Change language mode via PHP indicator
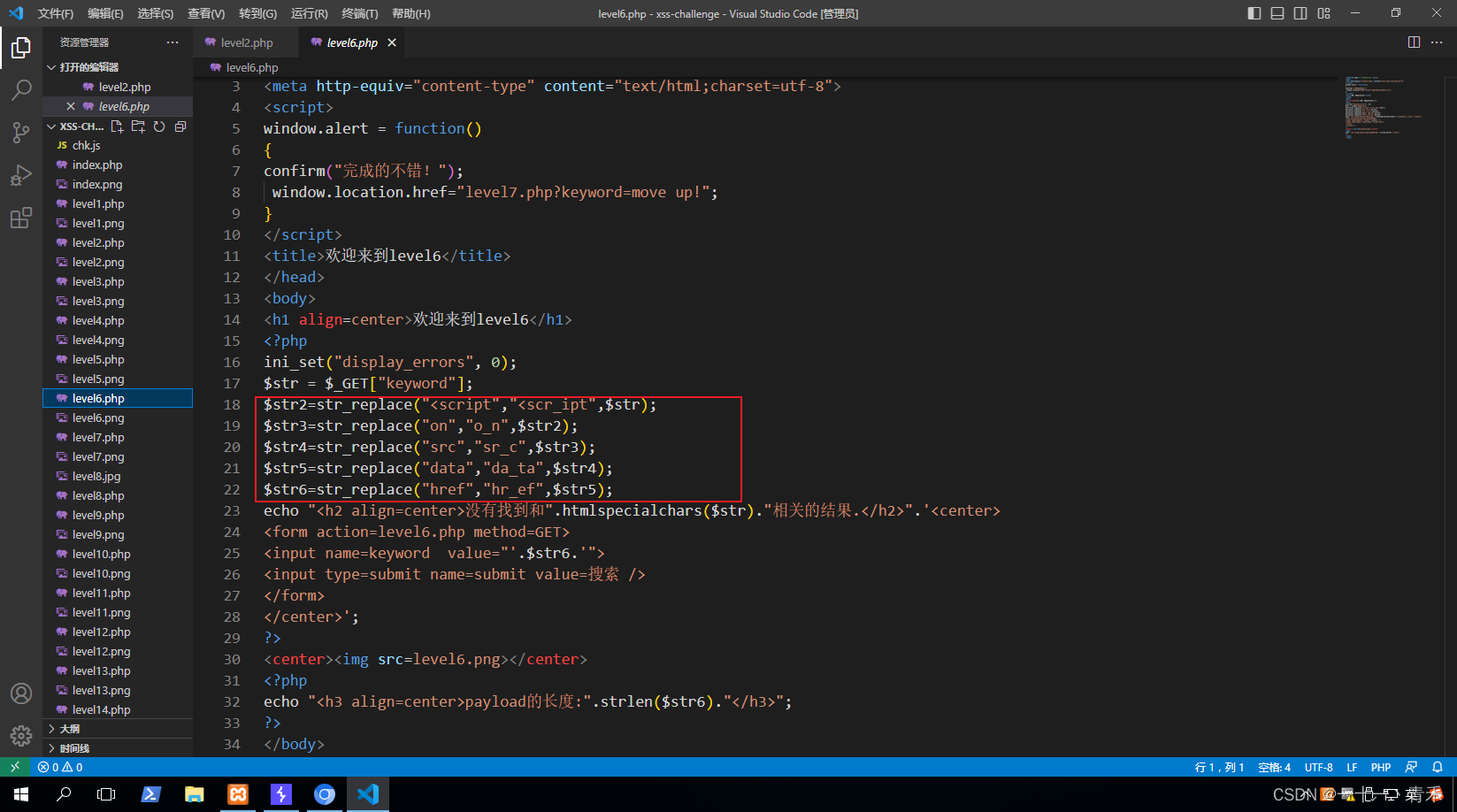Viewport: 1457px width, 812px height. (1381, 767)
